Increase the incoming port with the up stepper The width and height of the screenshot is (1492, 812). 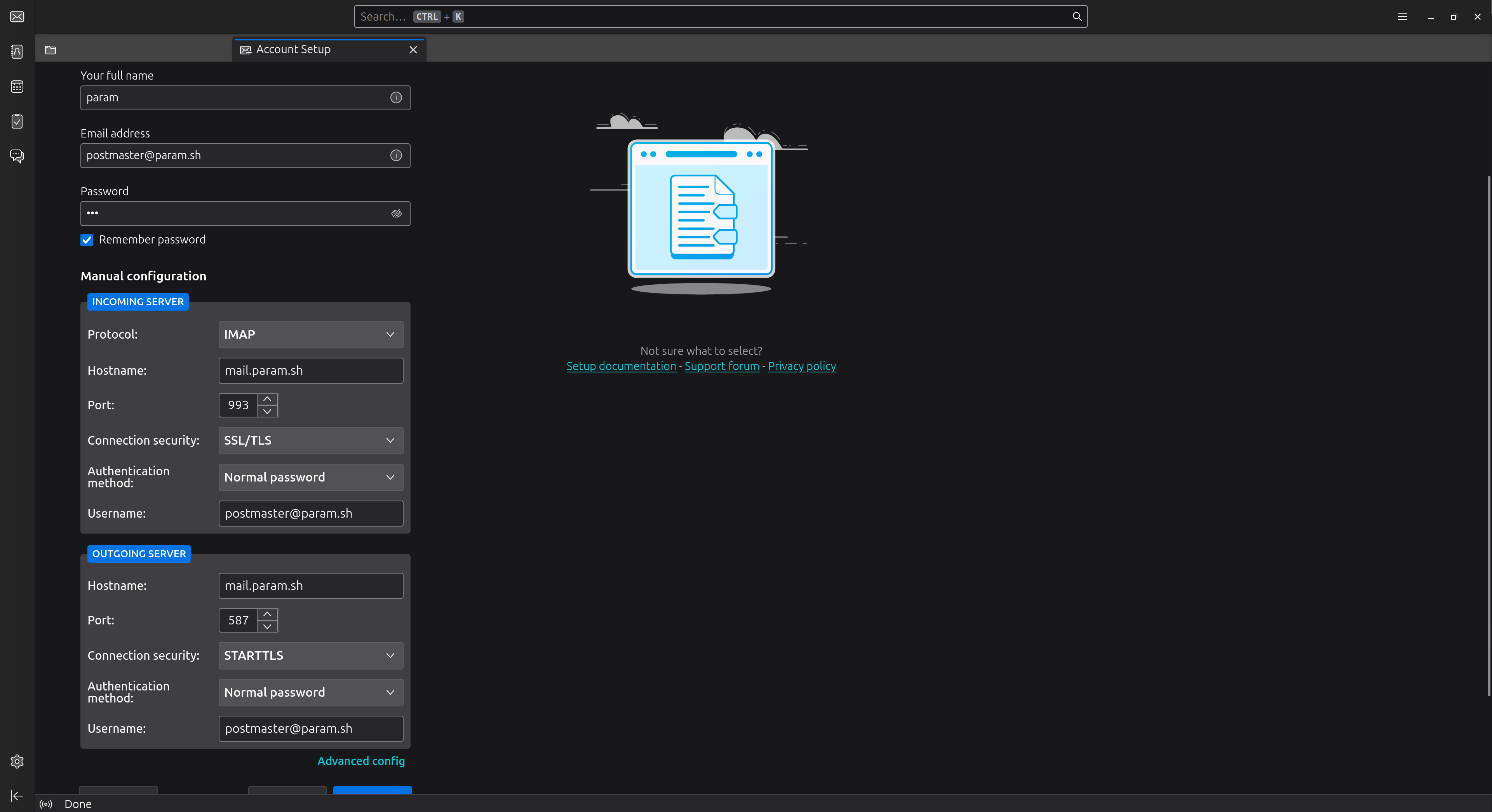pyautogui.click(x=267, y=398)
